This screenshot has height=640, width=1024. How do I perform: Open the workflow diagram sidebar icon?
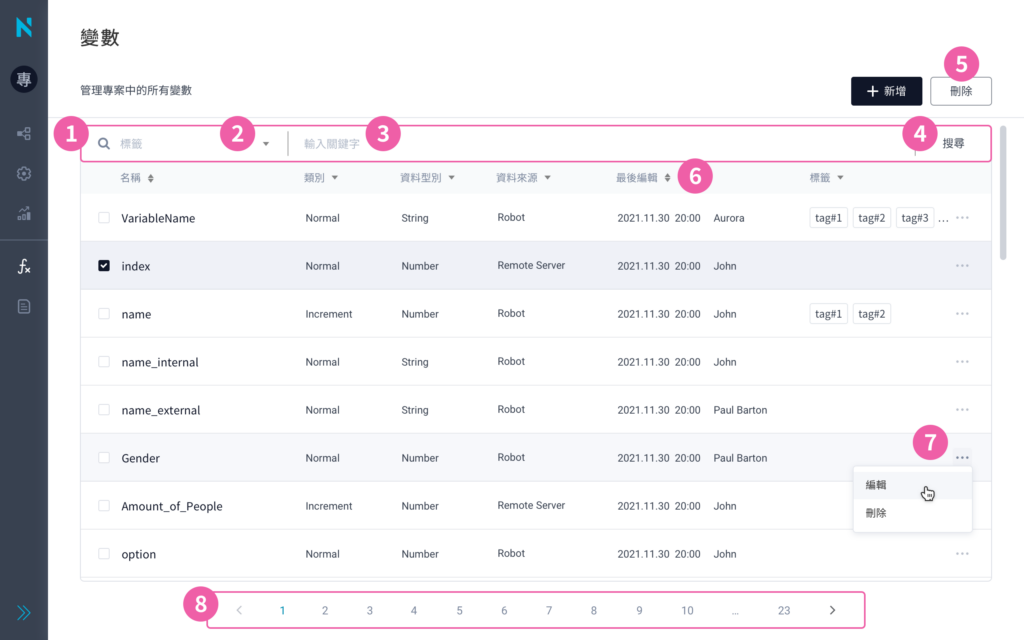tap(24, 134)
